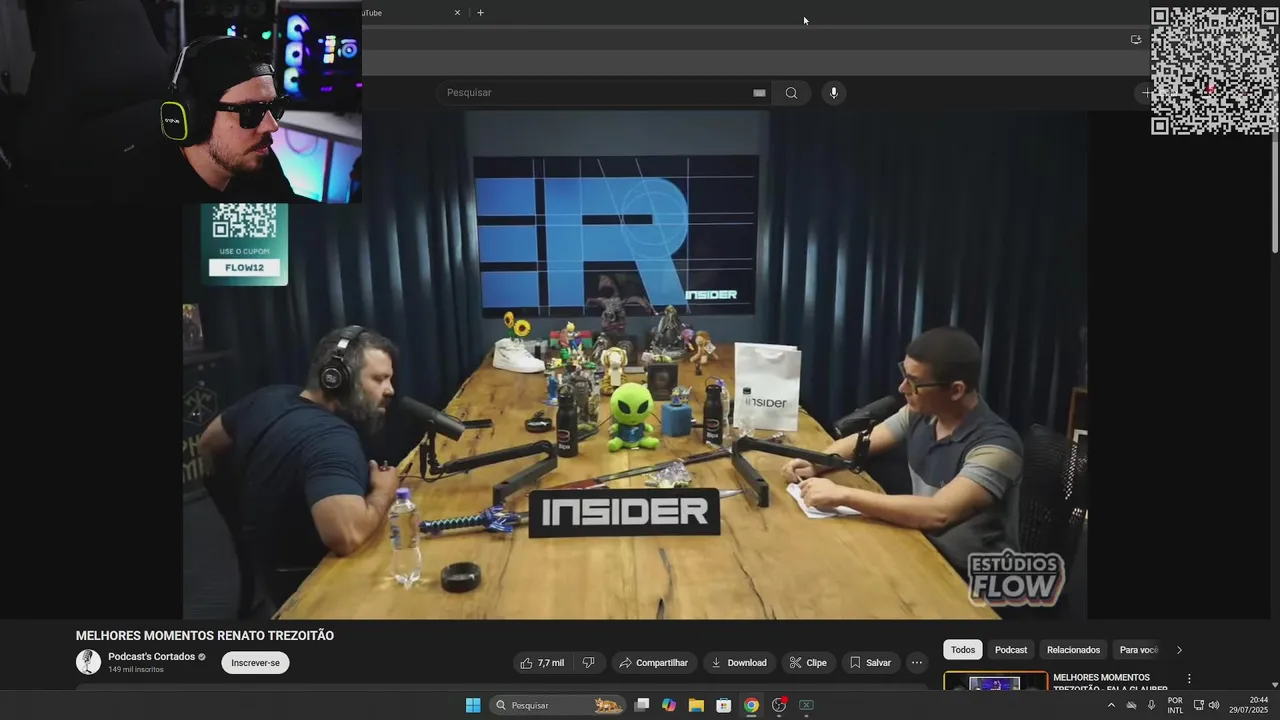
Task: Create a Clipe from the video
Action: coord(807,663)
